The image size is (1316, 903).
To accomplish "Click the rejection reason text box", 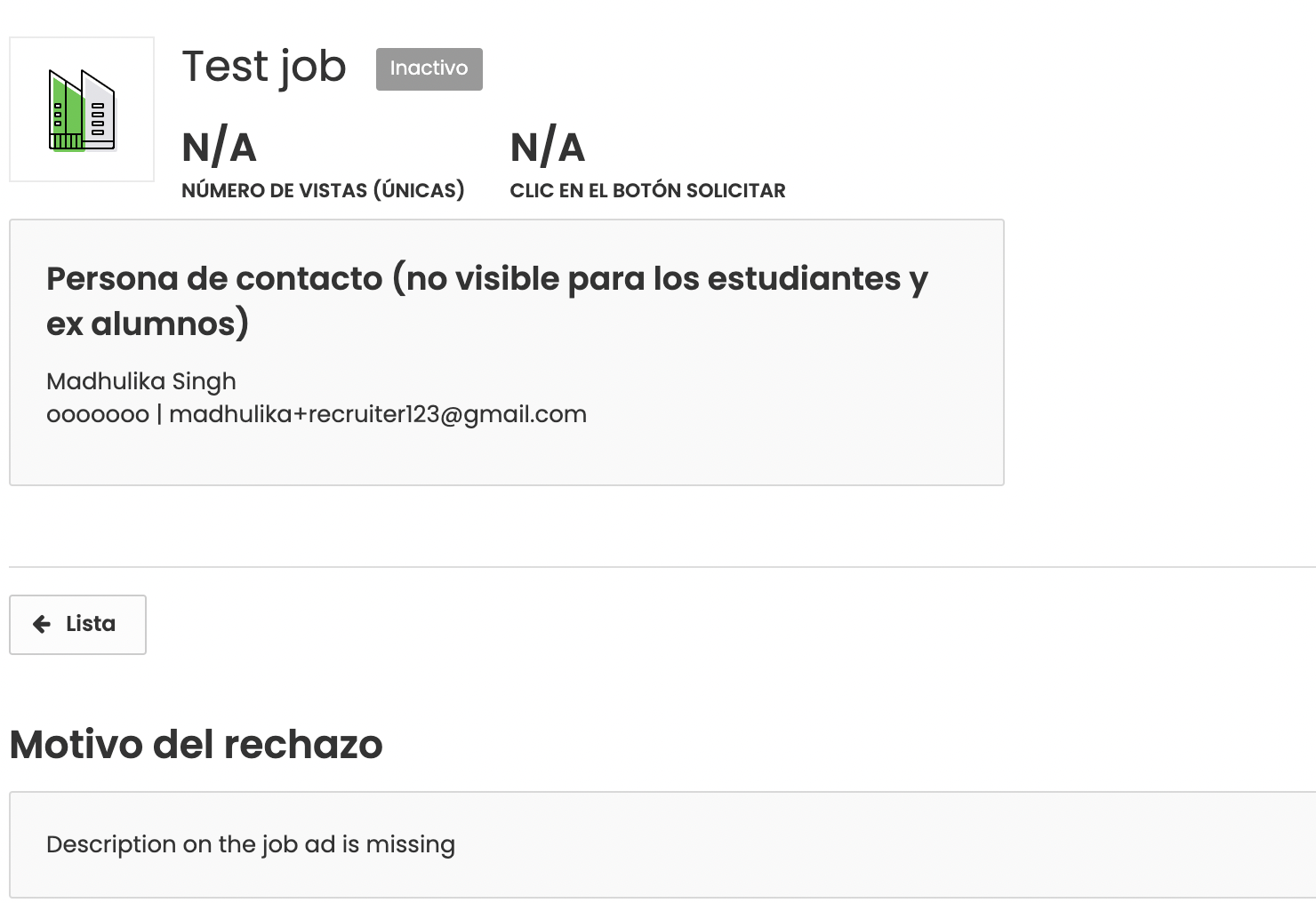I will tap(662, 844).
